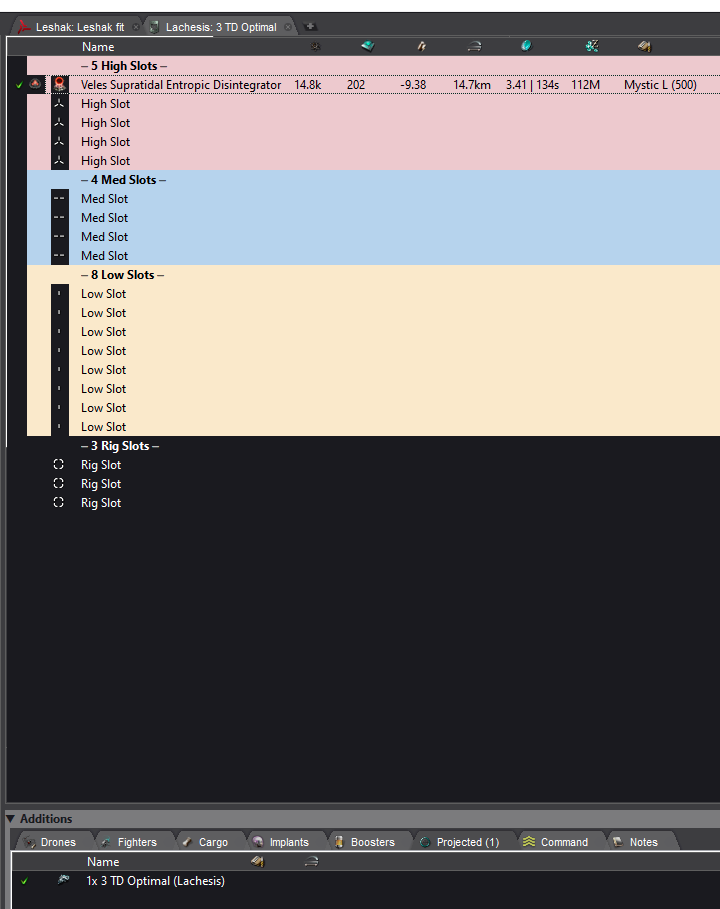Click the 8 Low Slots section header
Screen dimensions: 720x909
tap(122, 275)
